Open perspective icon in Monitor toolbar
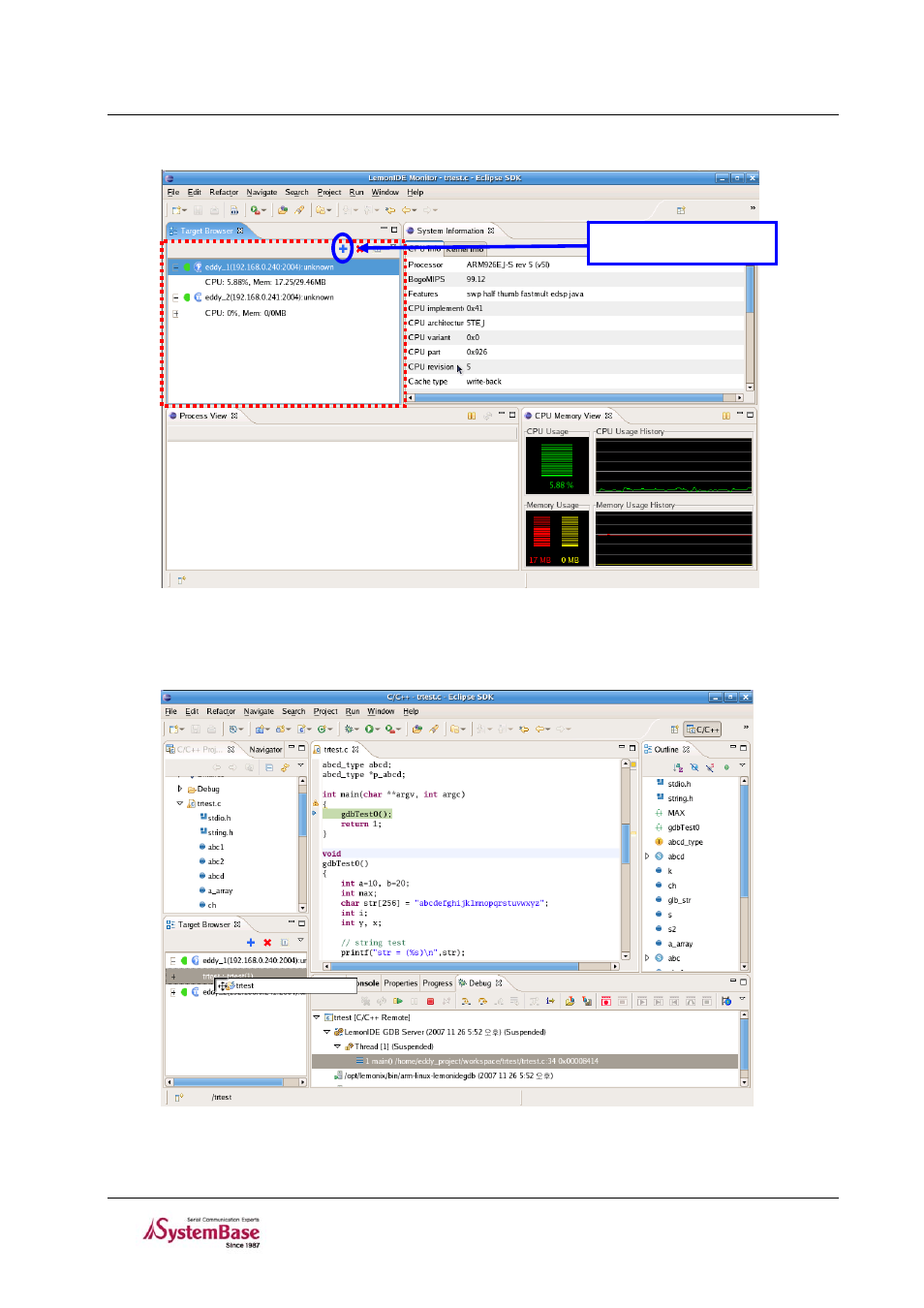Image resolution: width=924 pixels, height=1308 pixels. coord(681,209)
